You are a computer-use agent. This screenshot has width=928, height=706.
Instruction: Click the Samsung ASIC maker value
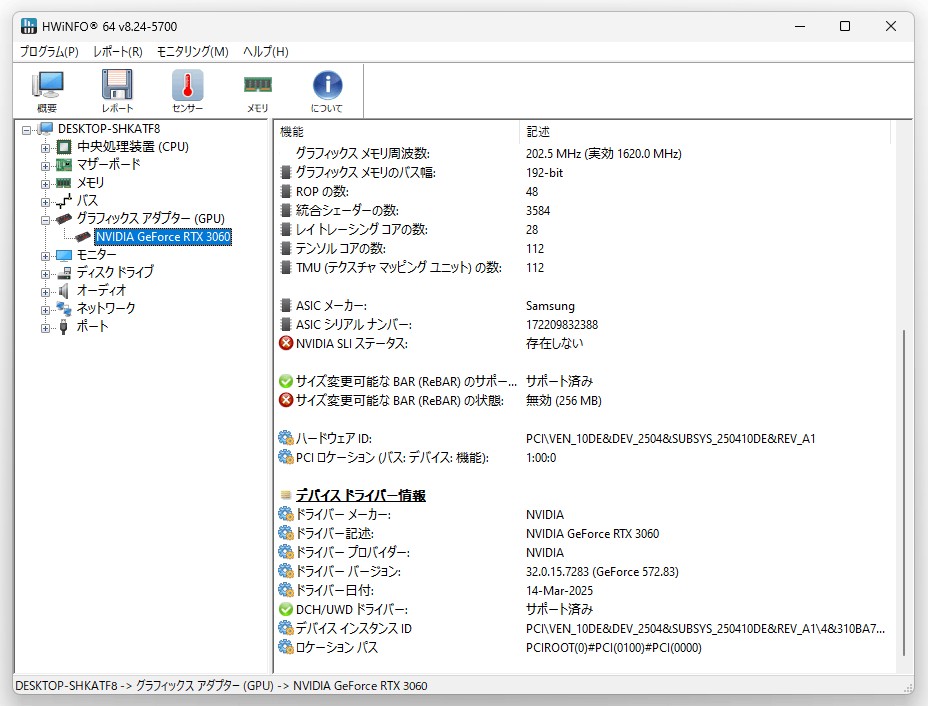point(550,306)
